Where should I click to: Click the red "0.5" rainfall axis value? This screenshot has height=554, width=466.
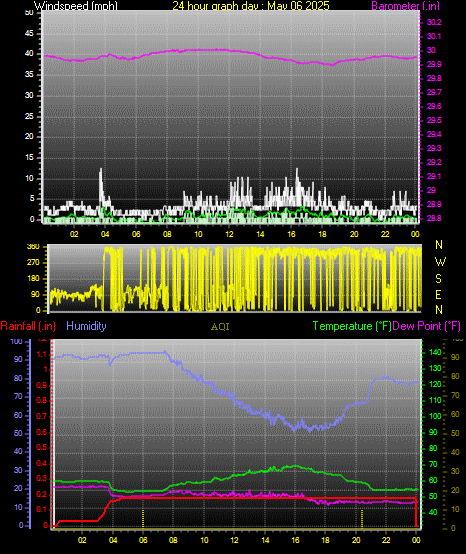(x=42, y=448)
